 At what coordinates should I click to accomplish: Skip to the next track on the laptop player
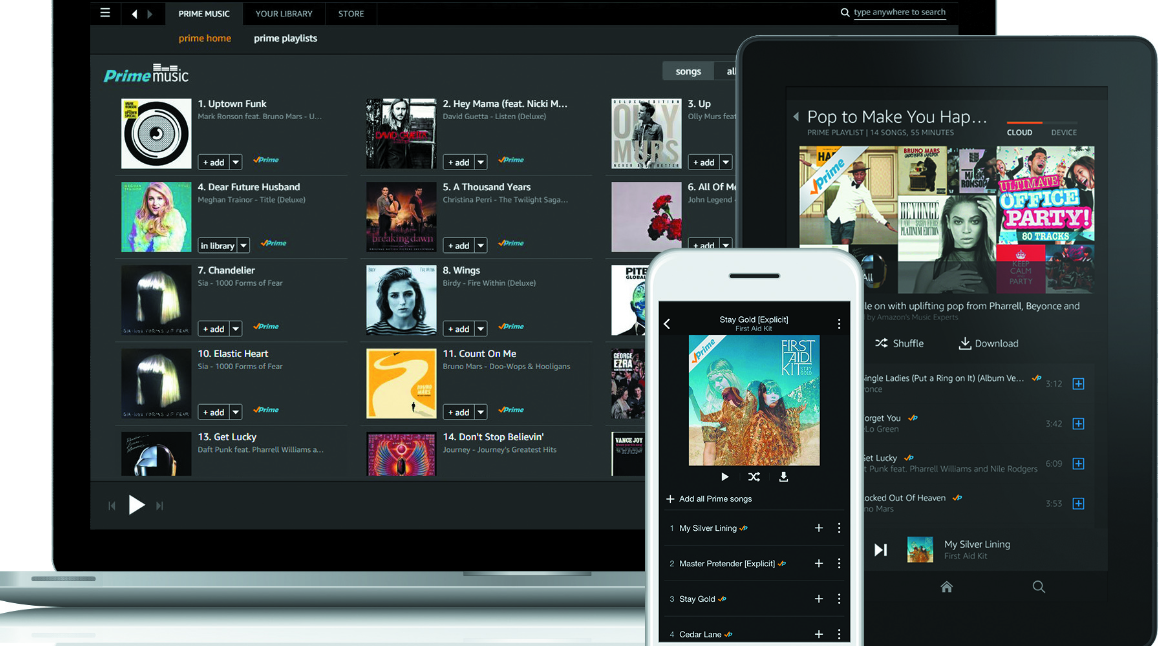(x=160, y=506)
